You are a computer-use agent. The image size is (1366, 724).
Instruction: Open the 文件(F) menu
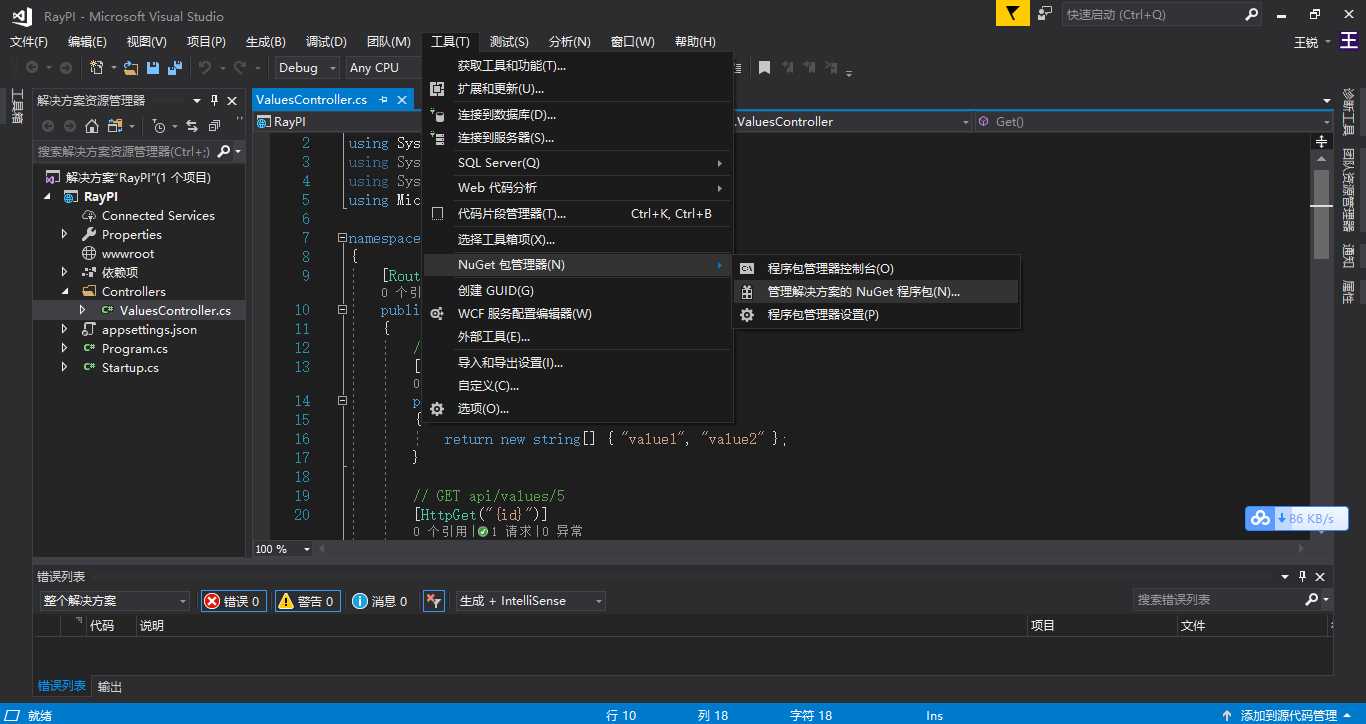pyautogui.click(x=29, y=42)
